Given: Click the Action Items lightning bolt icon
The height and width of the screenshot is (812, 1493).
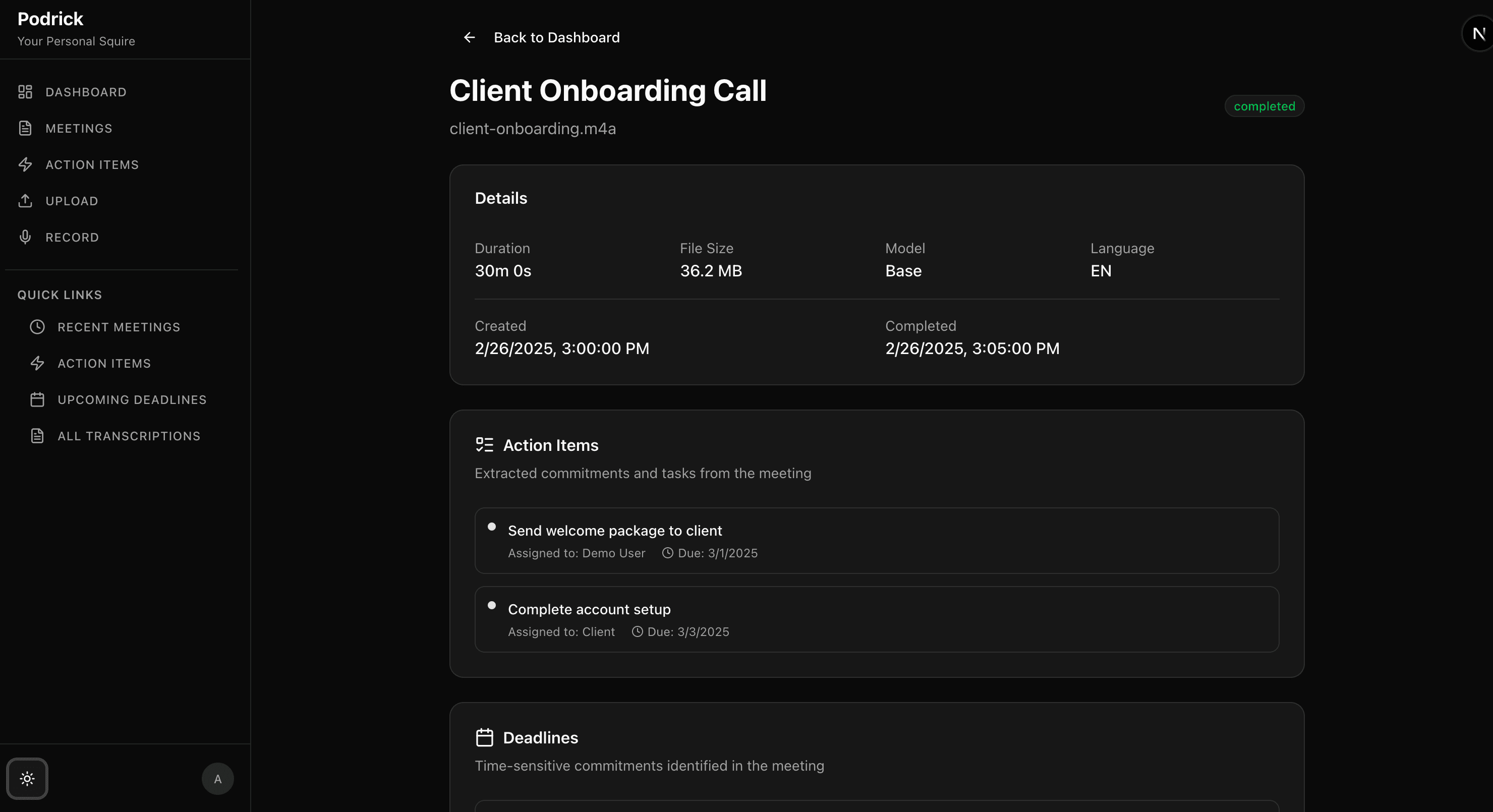Looking at the screenshot, I should (25, 164).
